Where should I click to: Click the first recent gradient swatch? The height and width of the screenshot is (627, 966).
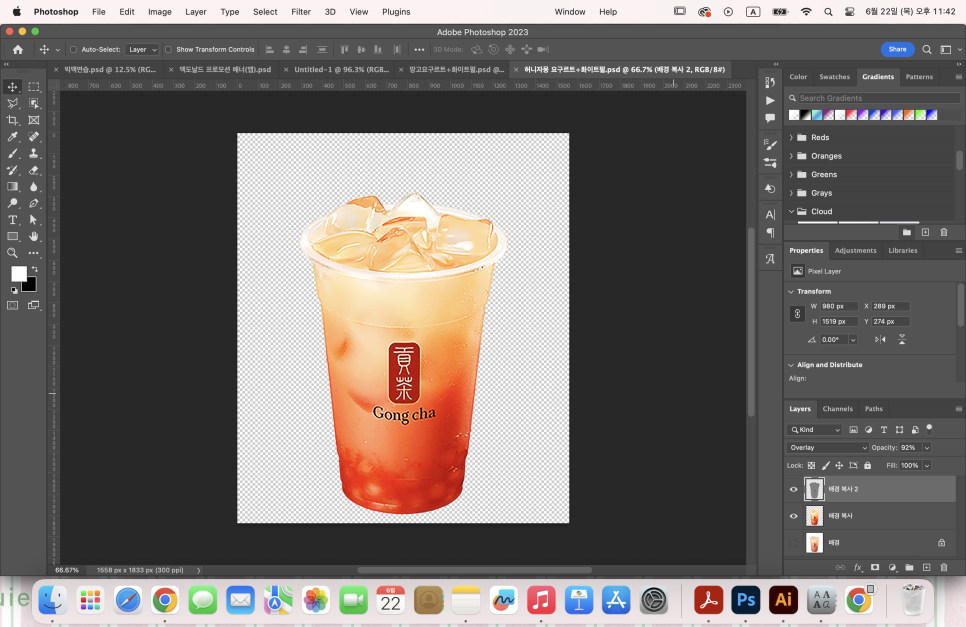coord(794,115)
